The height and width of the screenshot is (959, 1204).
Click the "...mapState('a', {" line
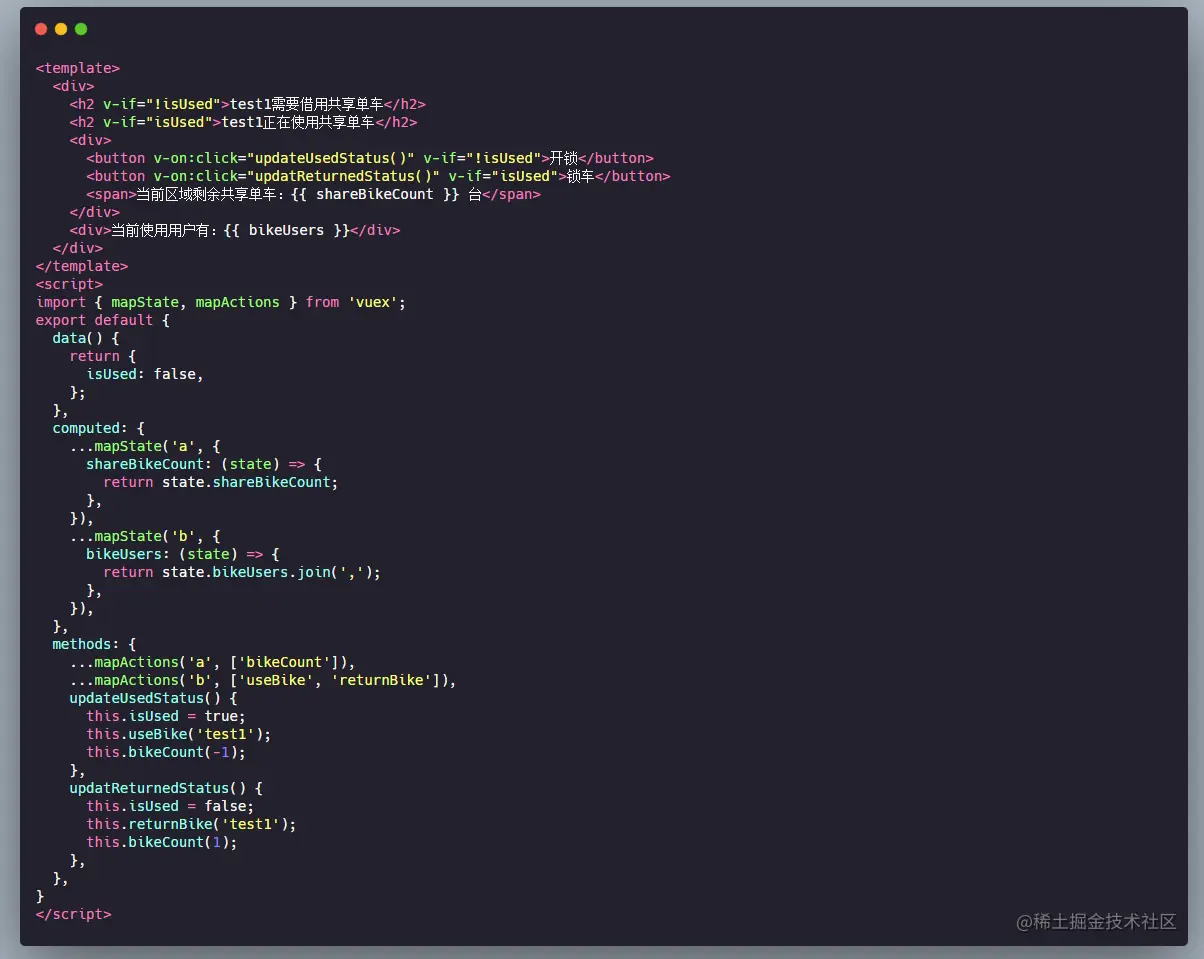click(145, 446)
